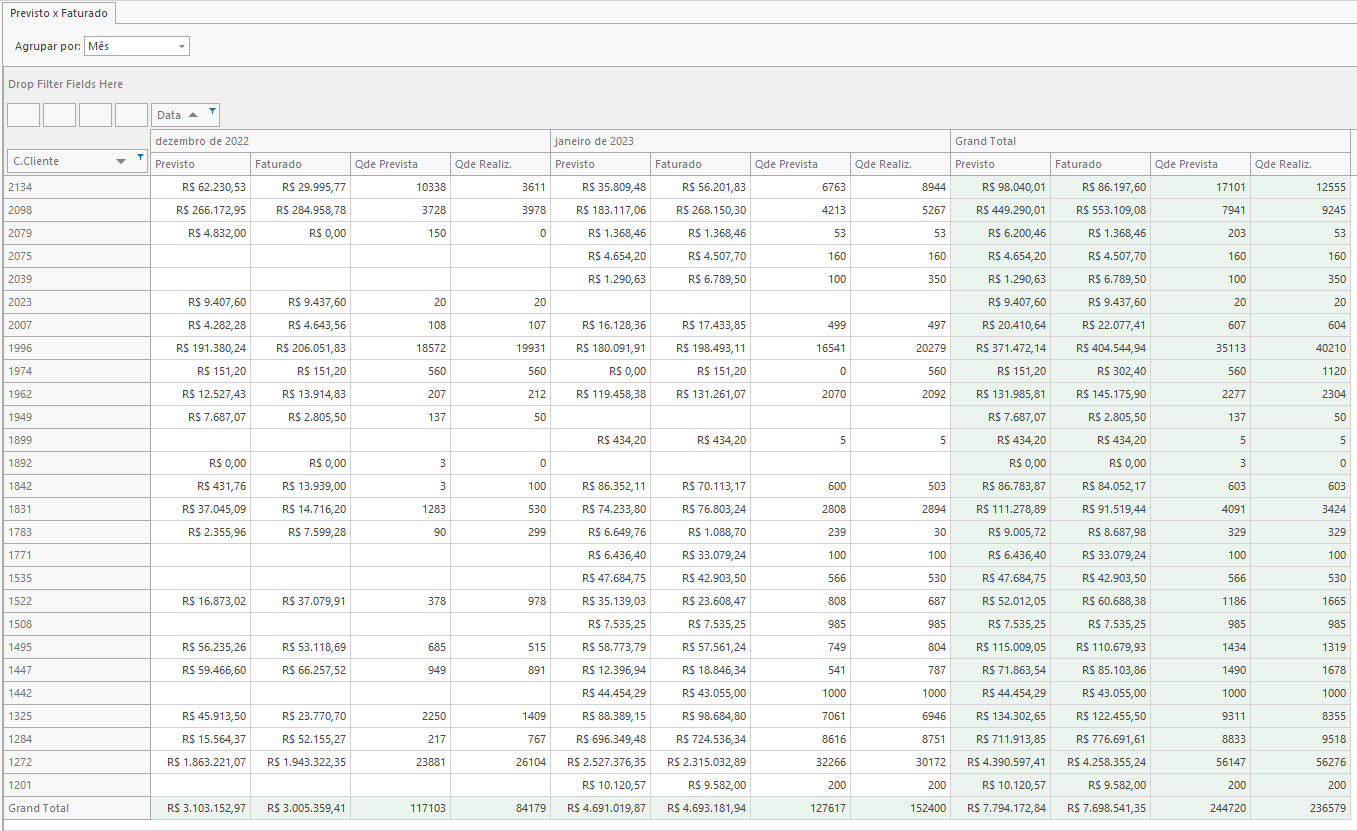The height and width of the screenshot is (831, 1357).
Task: Open the Agrupar por dropdown
Action: 182,46
